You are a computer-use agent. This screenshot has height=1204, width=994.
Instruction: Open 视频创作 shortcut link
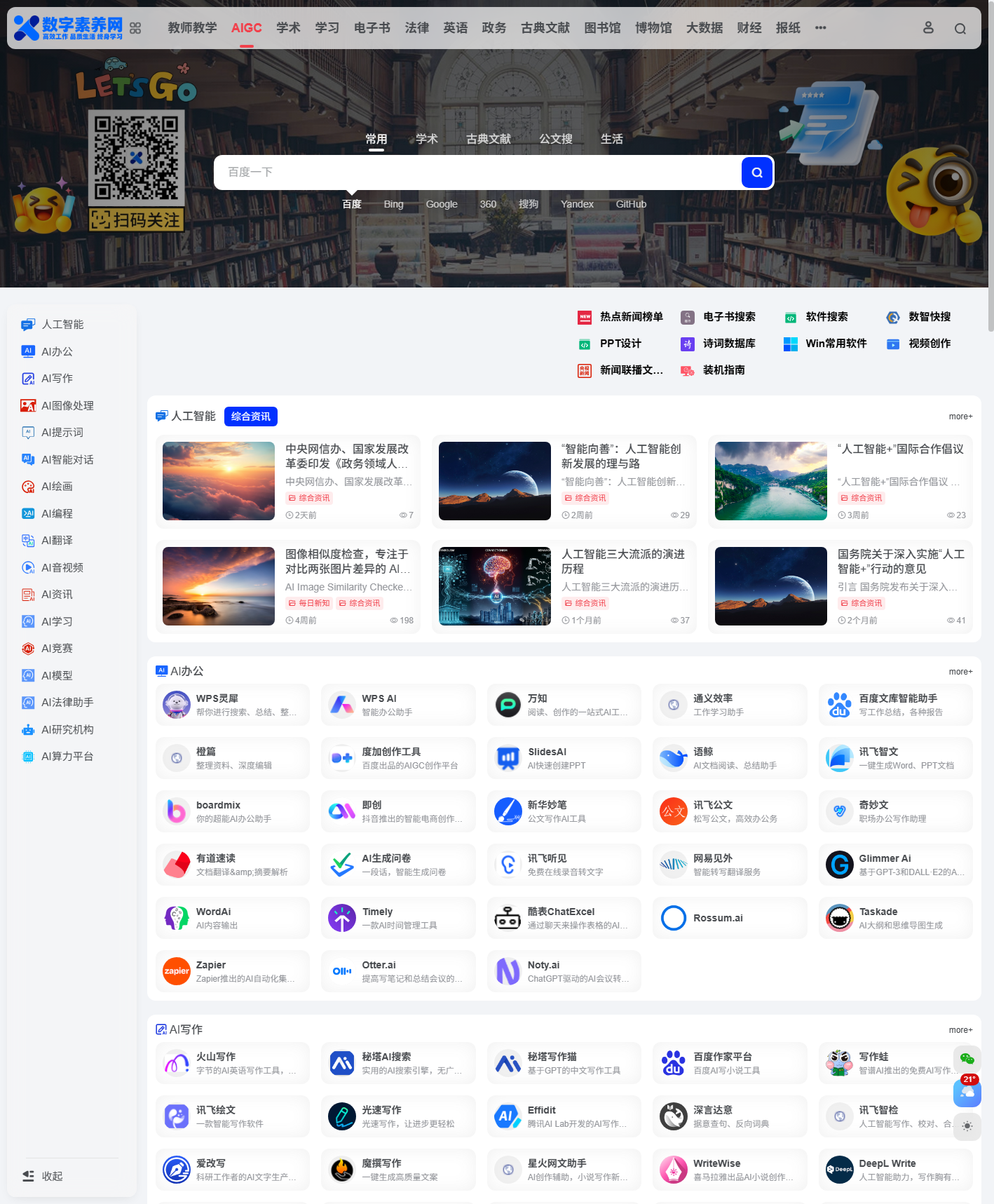pyautogui.click(x=919, y=344)
